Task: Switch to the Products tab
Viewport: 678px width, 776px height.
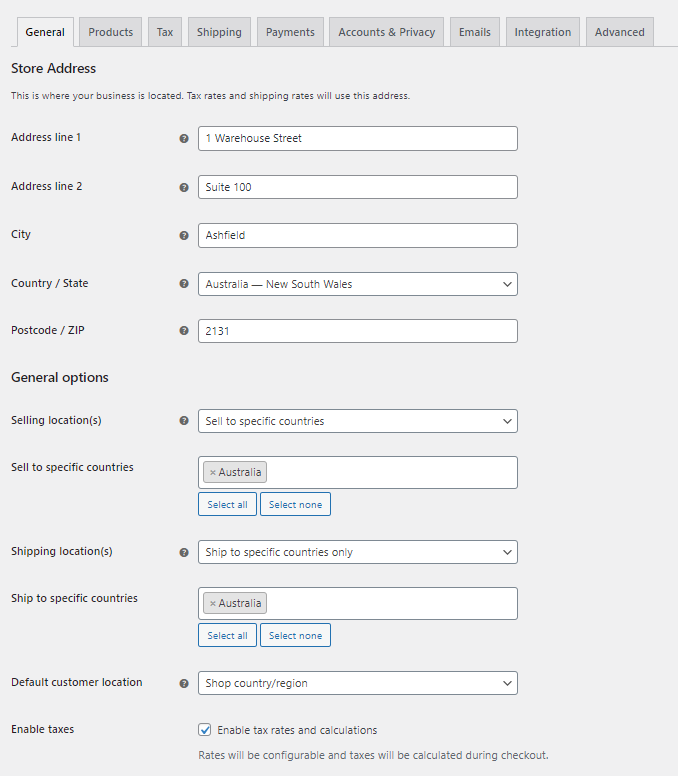Action: pos(110,32)
